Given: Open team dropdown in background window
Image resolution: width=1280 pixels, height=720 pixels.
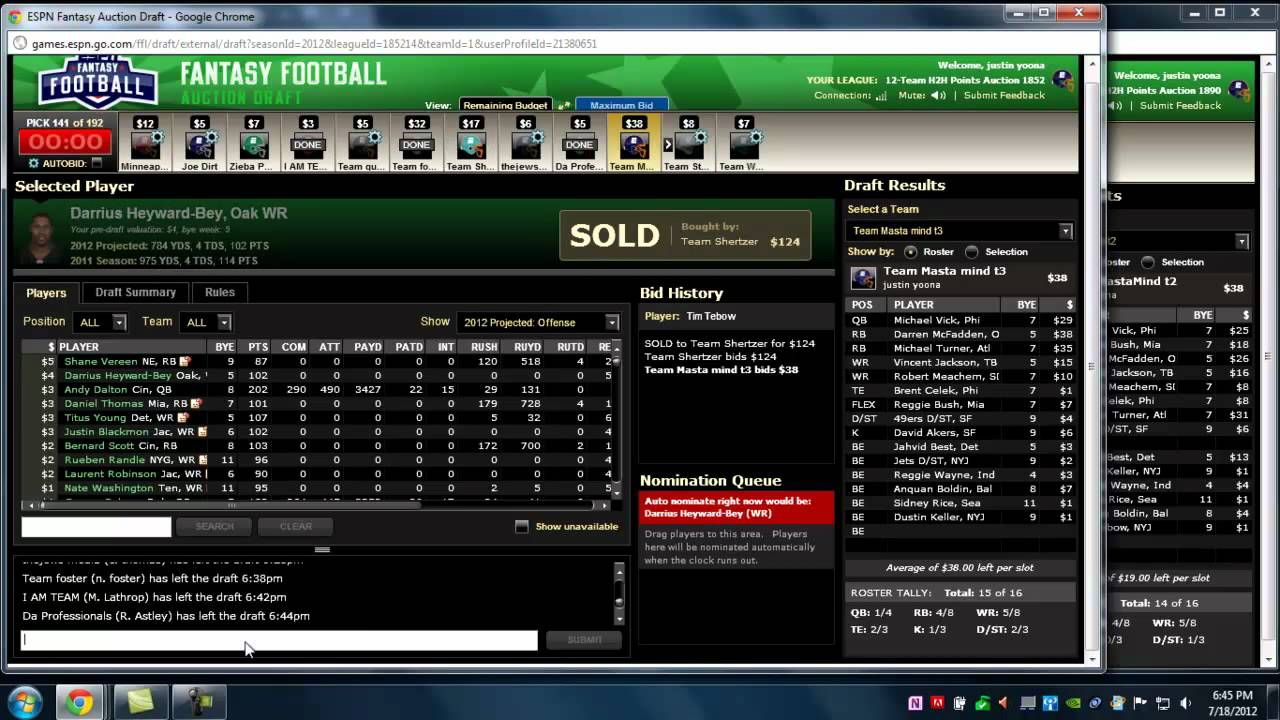Looking at the screenshot, I should pos(1180,241).
